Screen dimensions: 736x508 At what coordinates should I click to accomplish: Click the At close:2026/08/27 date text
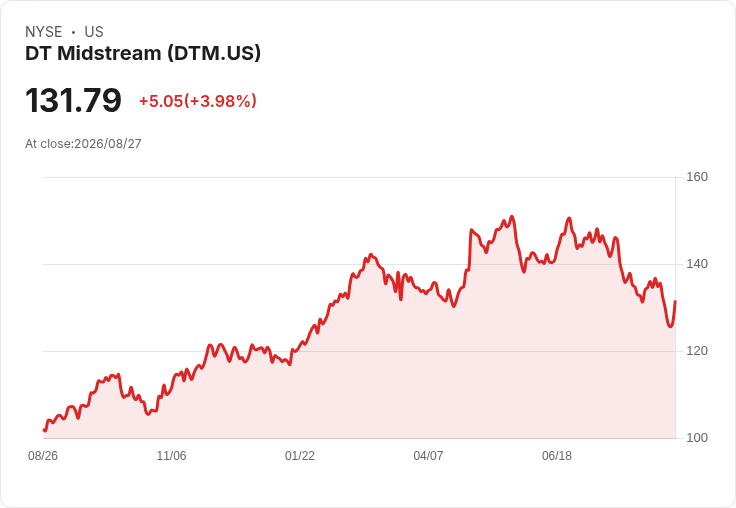83,144
